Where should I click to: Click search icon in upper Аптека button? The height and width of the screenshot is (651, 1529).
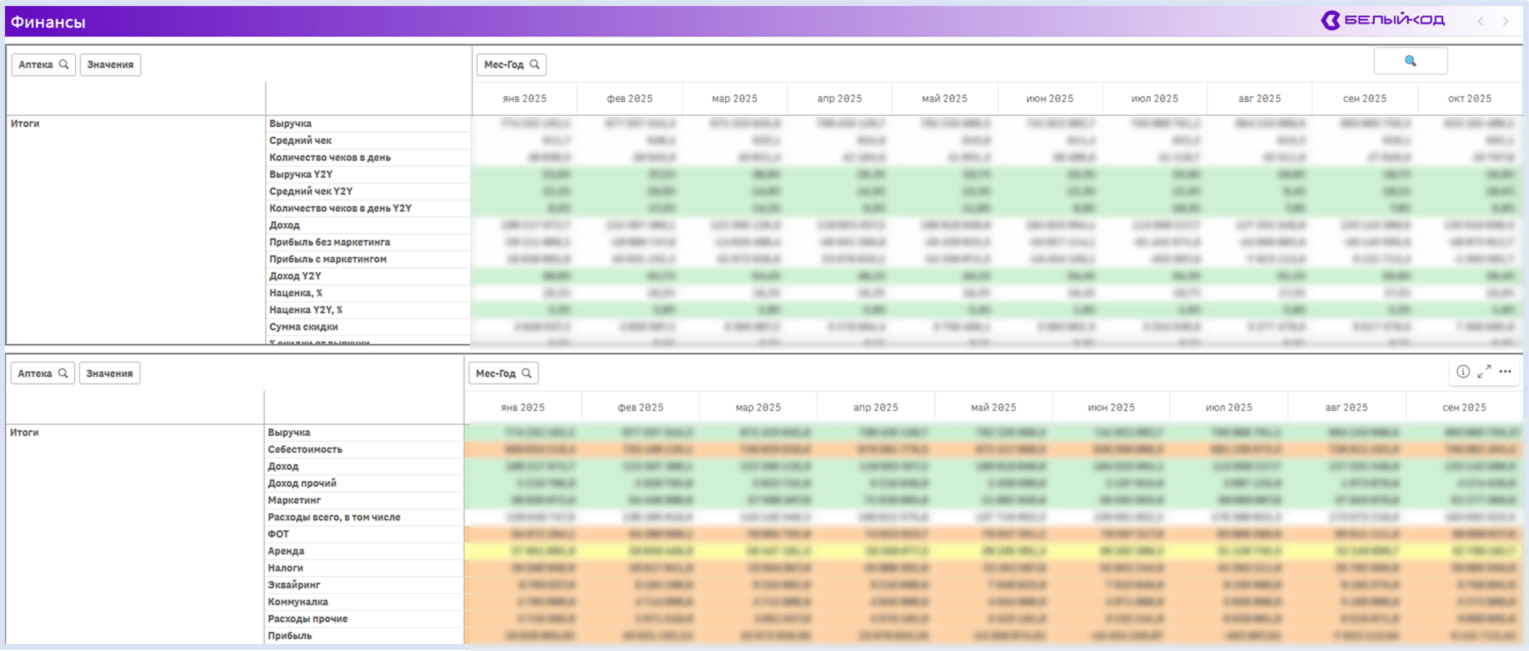pyautogui.click(x=64, y=64)
